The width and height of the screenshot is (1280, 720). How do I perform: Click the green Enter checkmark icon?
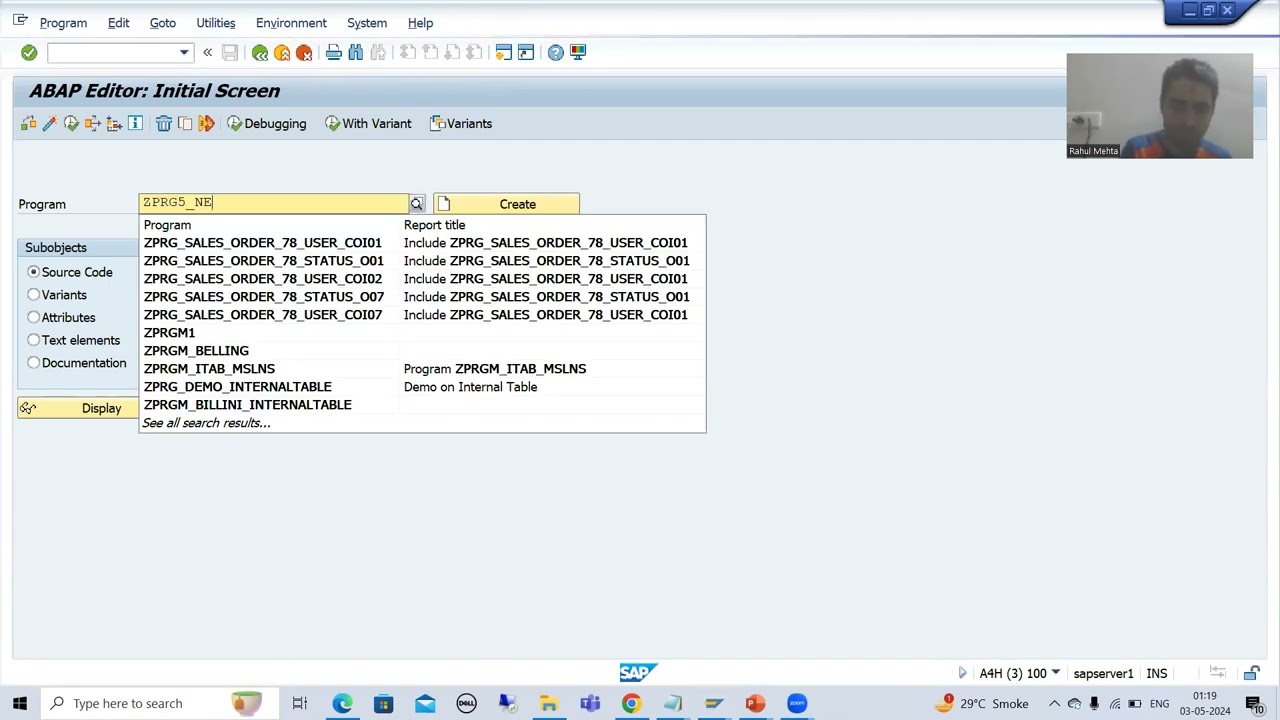[29, 52]
